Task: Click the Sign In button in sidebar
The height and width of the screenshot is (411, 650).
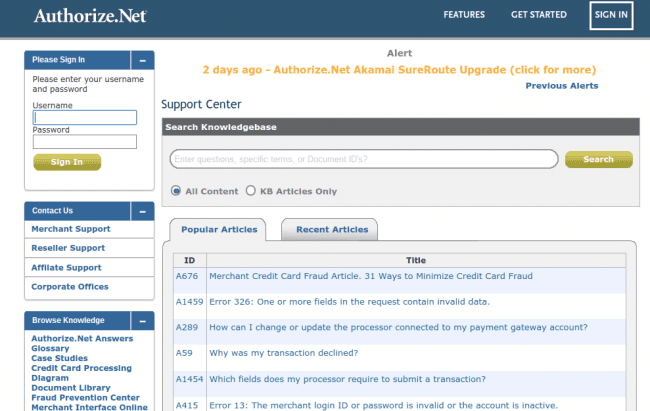Action: point(67,162)
